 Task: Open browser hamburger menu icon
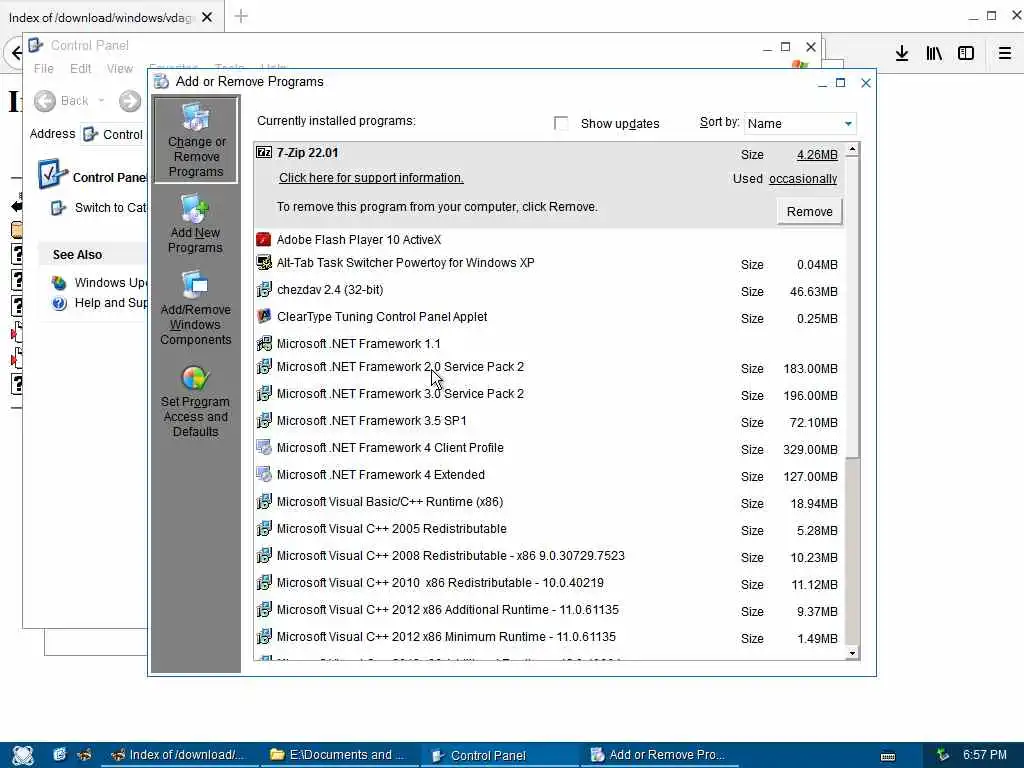tap(1005, 53)
